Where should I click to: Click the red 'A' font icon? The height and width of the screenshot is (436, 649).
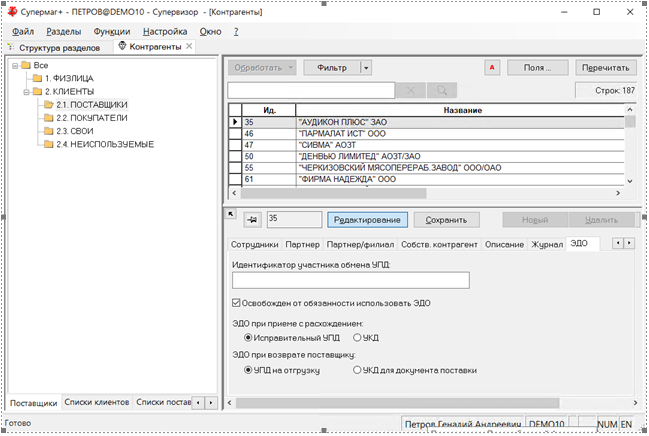click(x=492, y=68)
